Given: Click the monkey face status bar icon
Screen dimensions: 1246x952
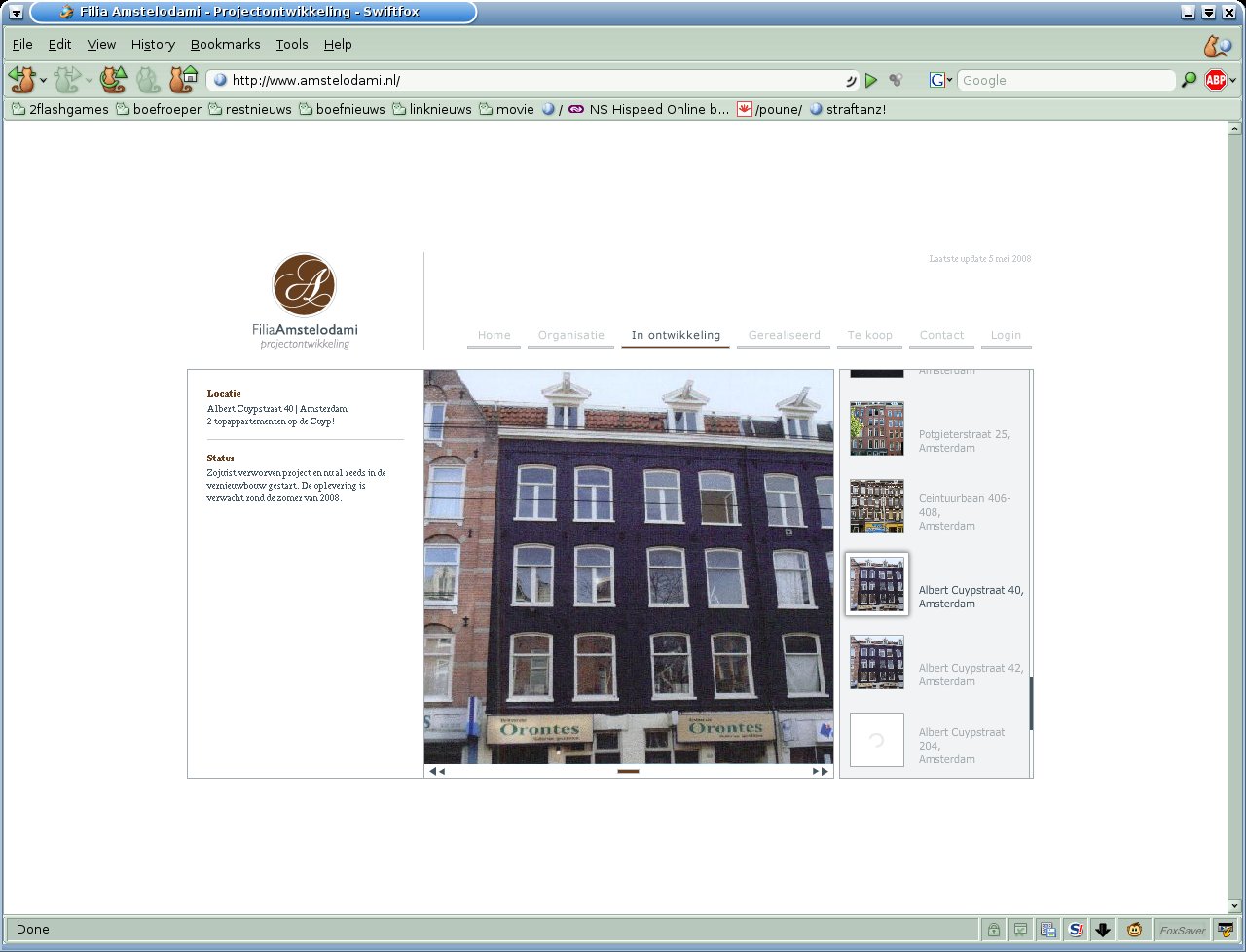Looking at the screenshot, I should point(1135,930).
